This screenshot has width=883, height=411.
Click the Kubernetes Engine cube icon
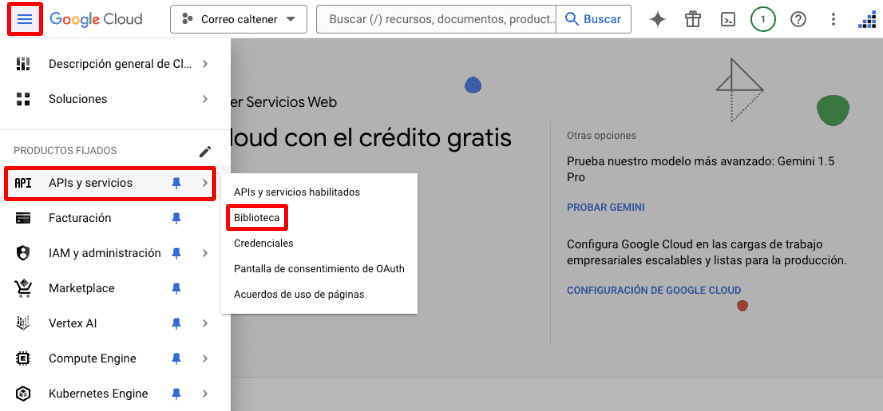[23, 394]
